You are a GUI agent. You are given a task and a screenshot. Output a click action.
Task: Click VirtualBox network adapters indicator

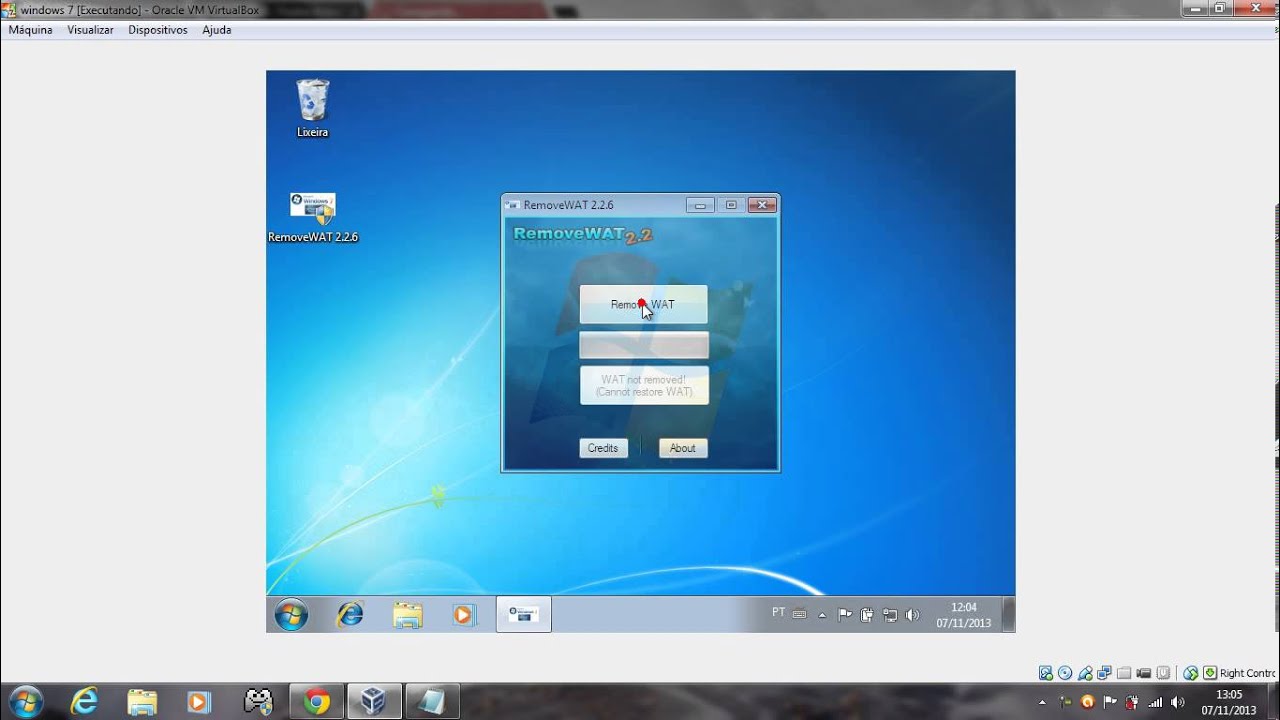1104,673
